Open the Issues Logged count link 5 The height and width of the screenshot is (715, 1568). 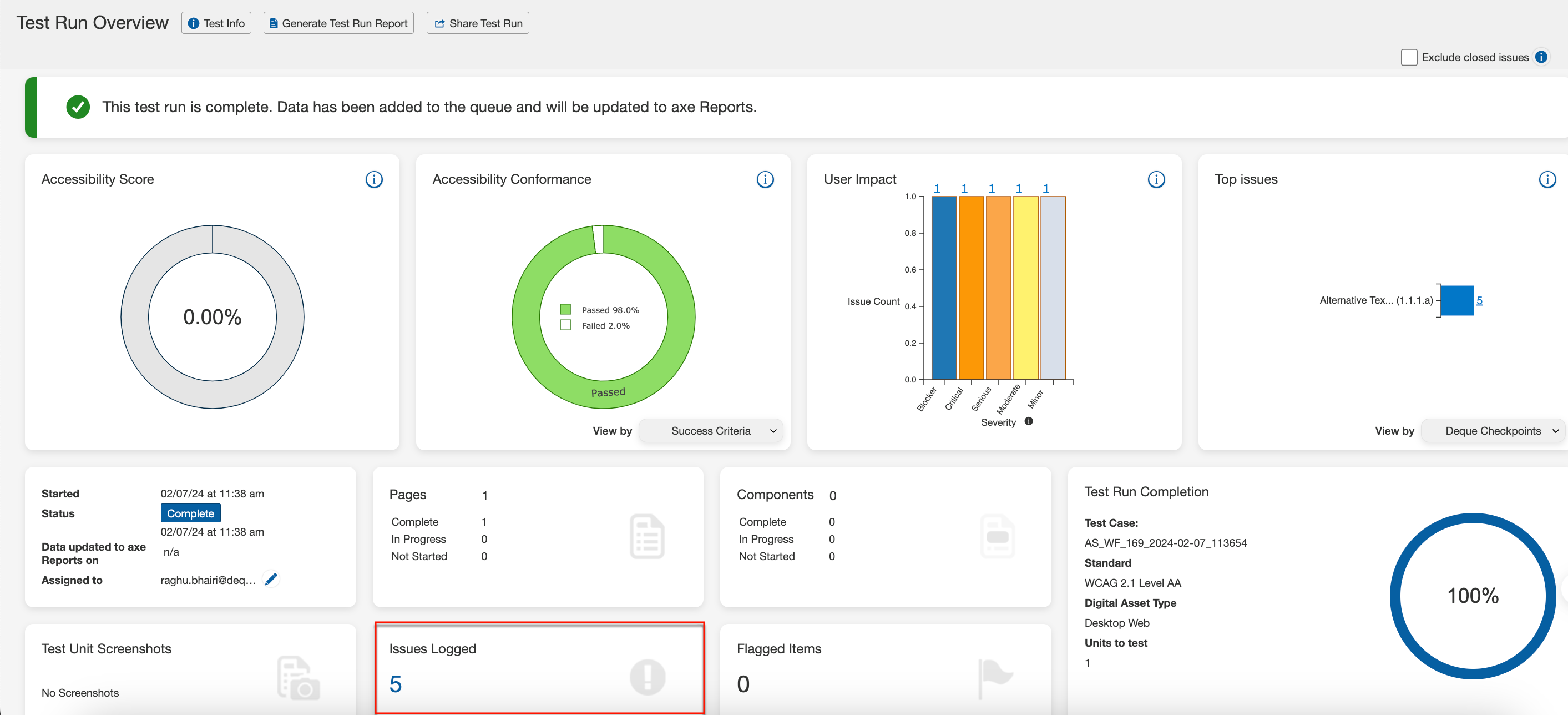pyautogui.click(x=395, y=684)
